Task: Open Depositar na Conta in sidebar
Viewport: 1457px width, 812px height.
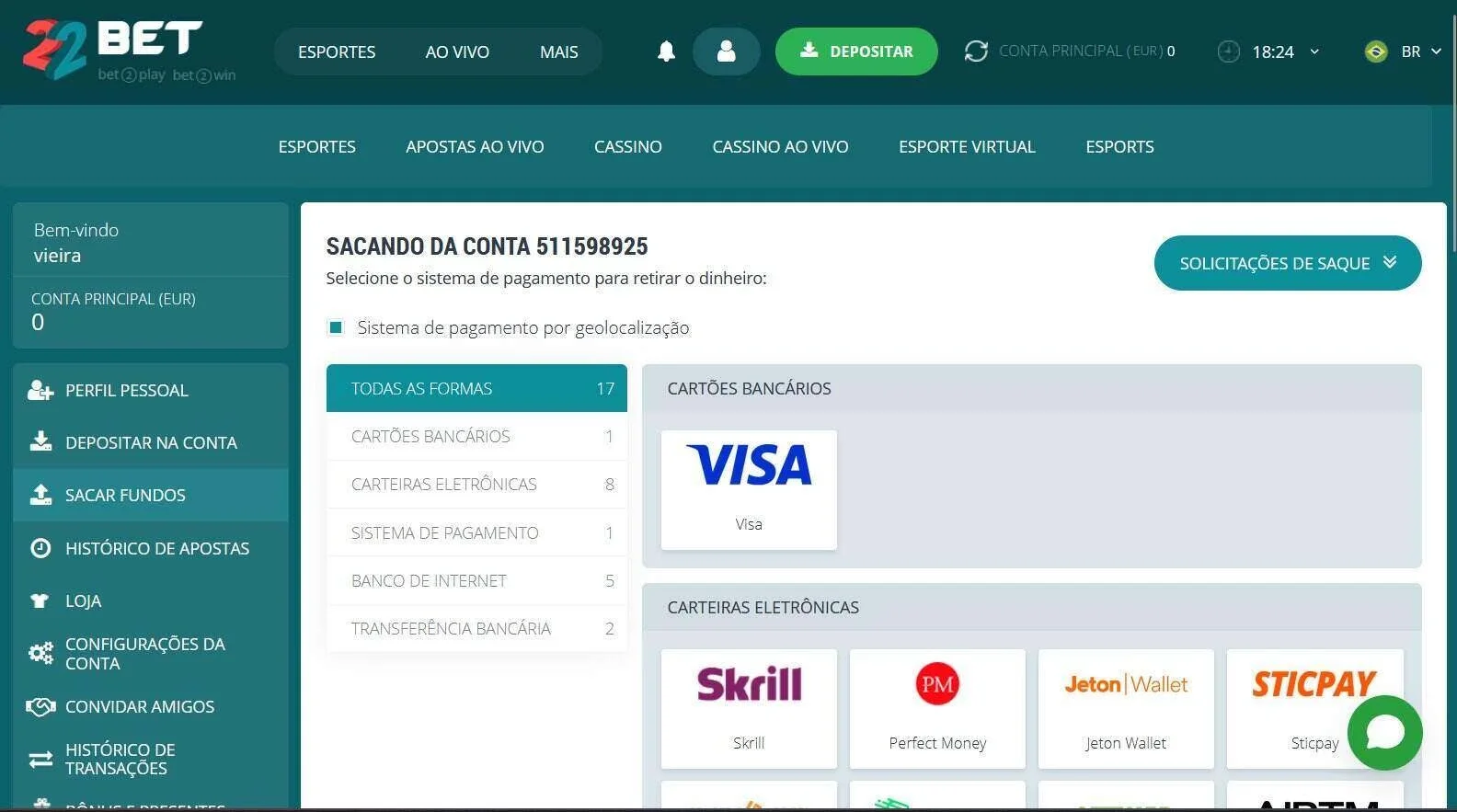Action: 151,442
